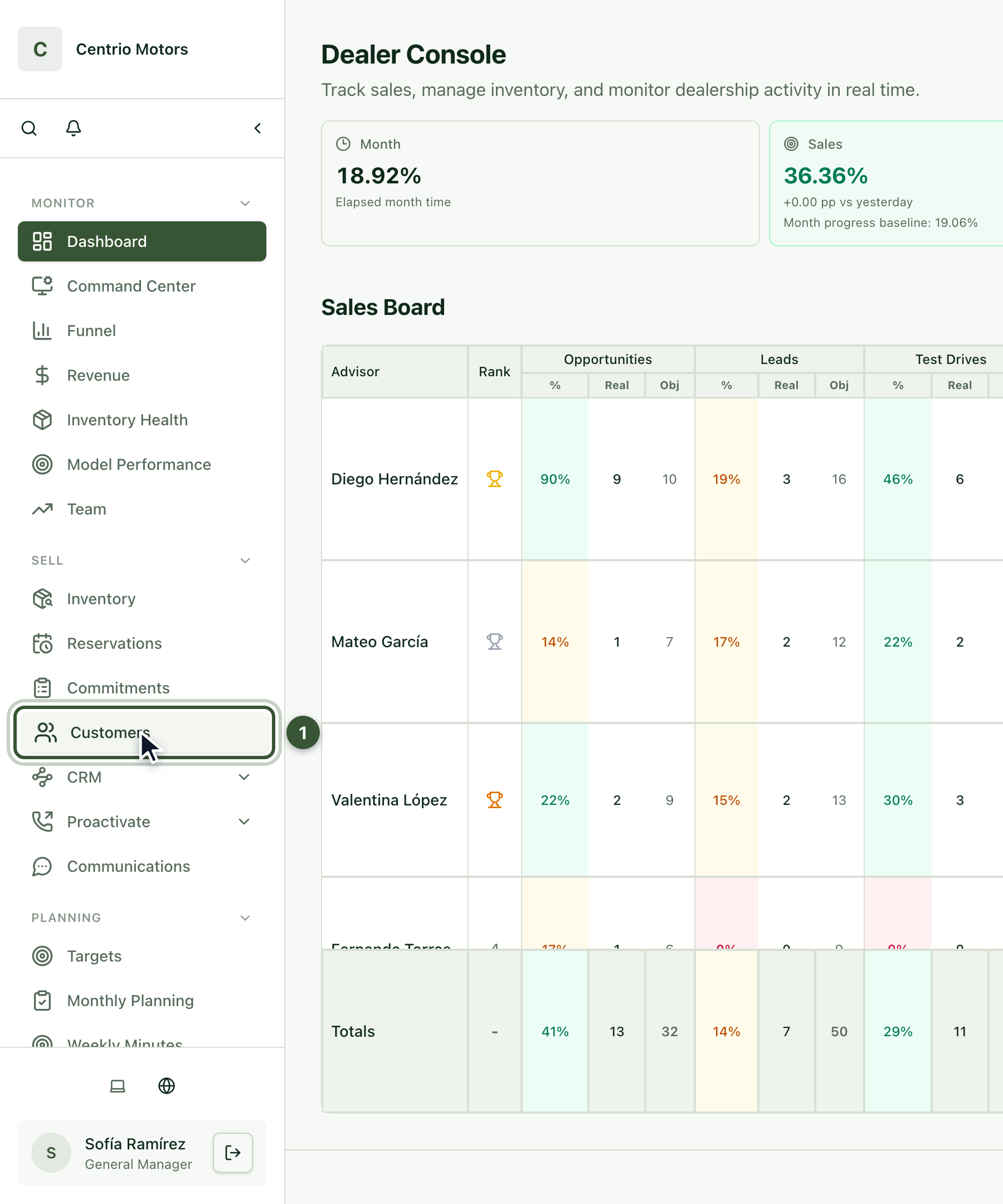Click the Totals row label
1003x1204 pixels.
(x=353, y=1031)
